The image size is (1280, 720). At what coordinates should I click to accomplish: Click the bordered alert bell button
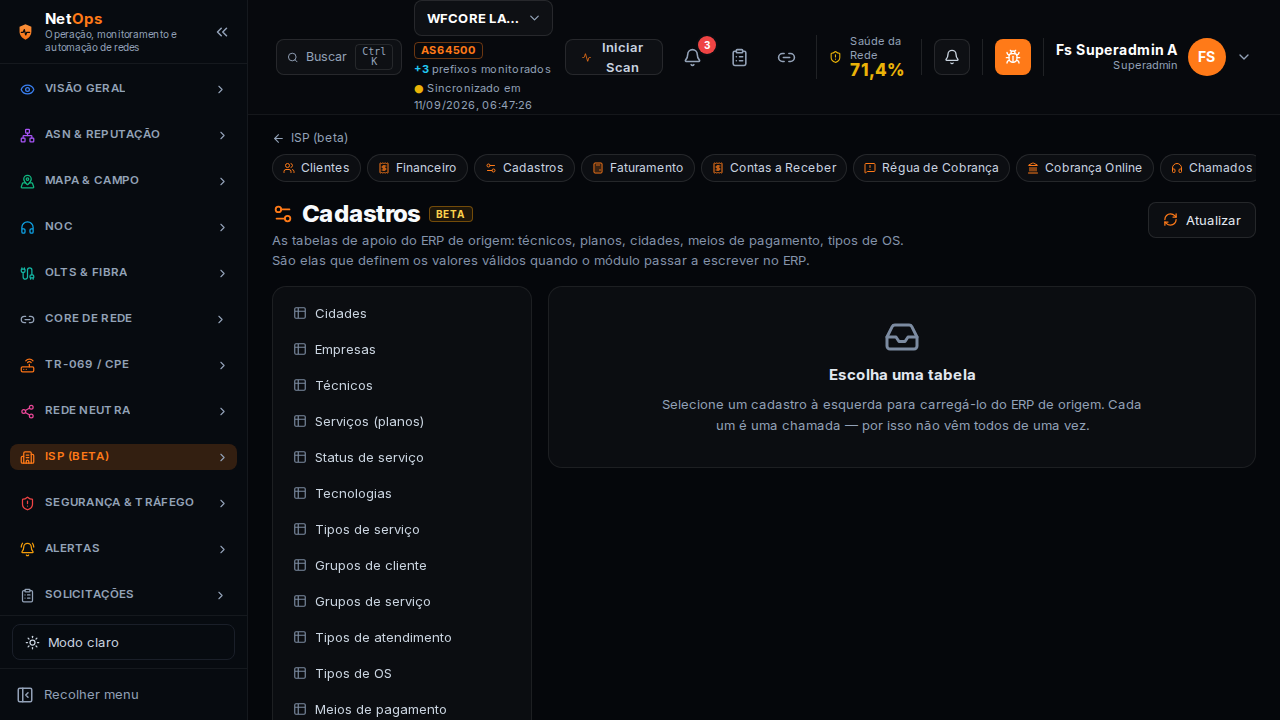[x=952, y=57]
